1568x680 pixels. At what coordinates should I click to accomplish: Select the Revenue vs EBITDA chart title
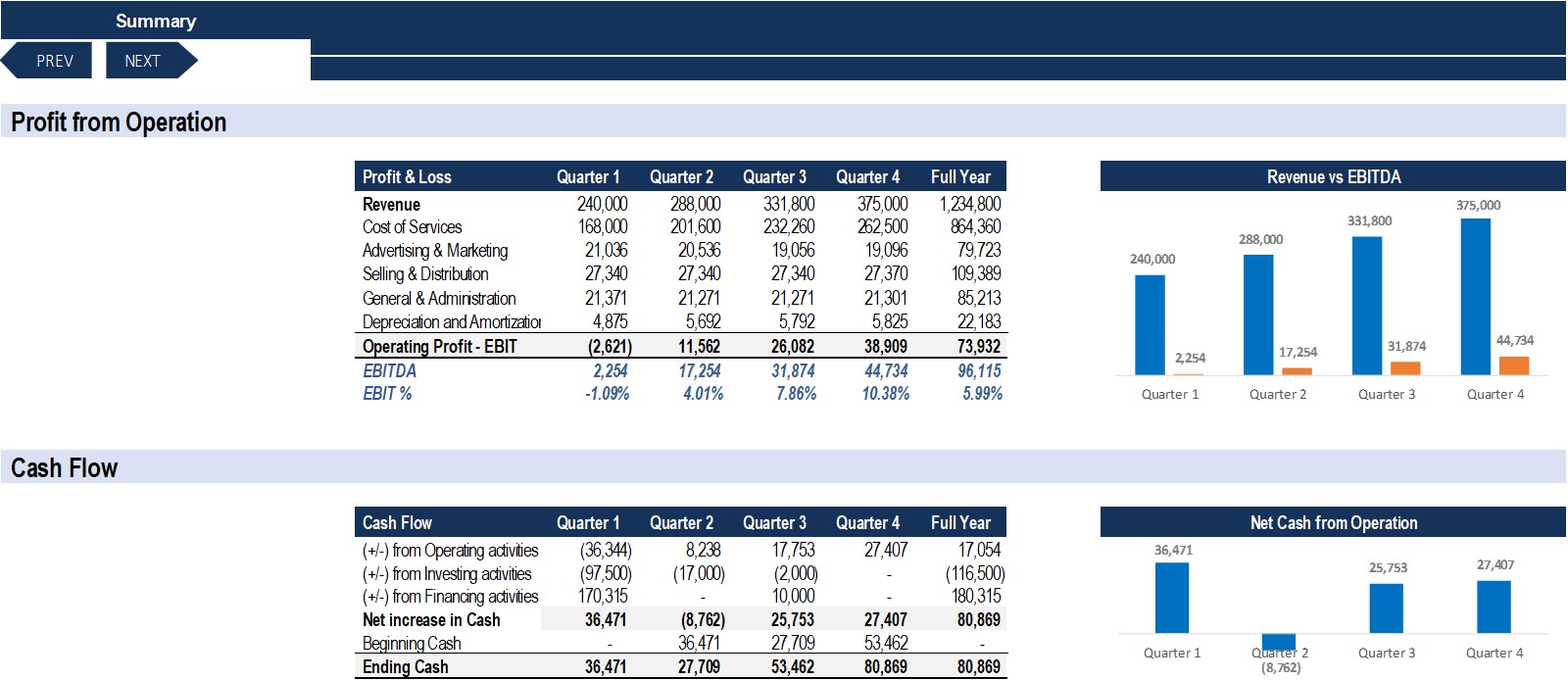1333,177
